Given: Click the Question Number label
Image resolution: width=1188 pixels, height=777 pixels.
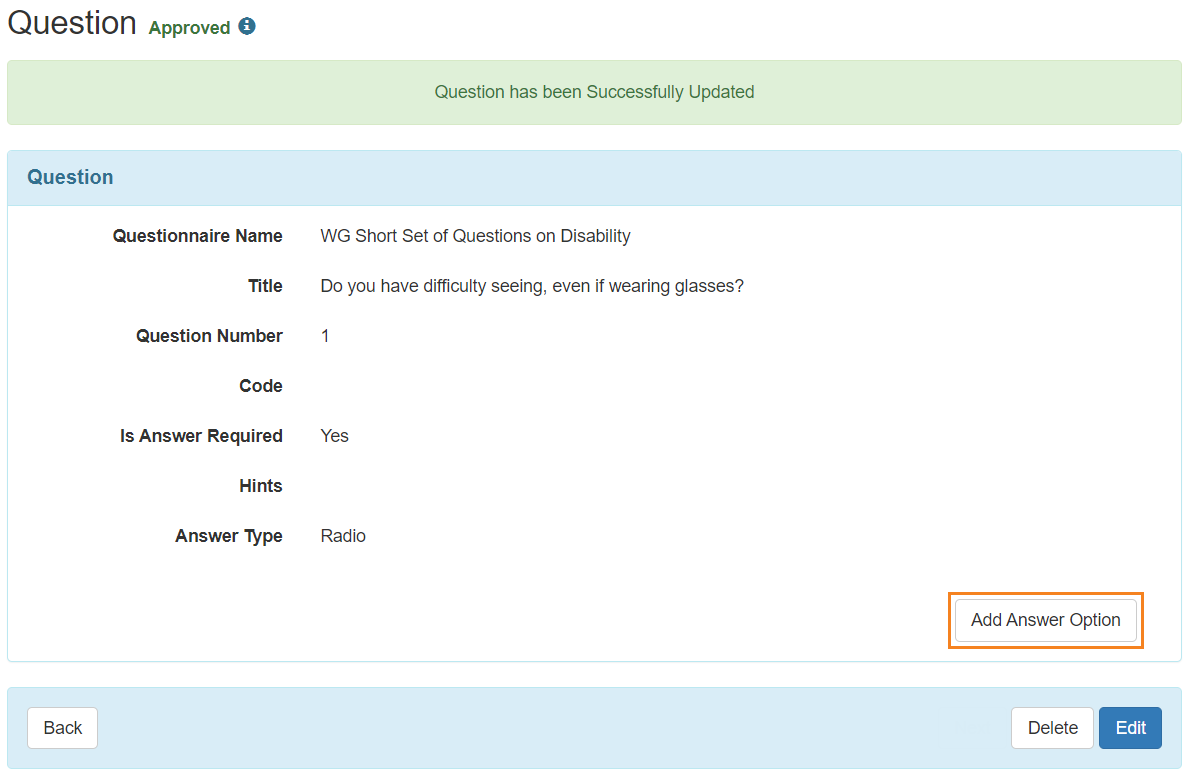Looking at the screenshot, I should [x=209, y=336].
